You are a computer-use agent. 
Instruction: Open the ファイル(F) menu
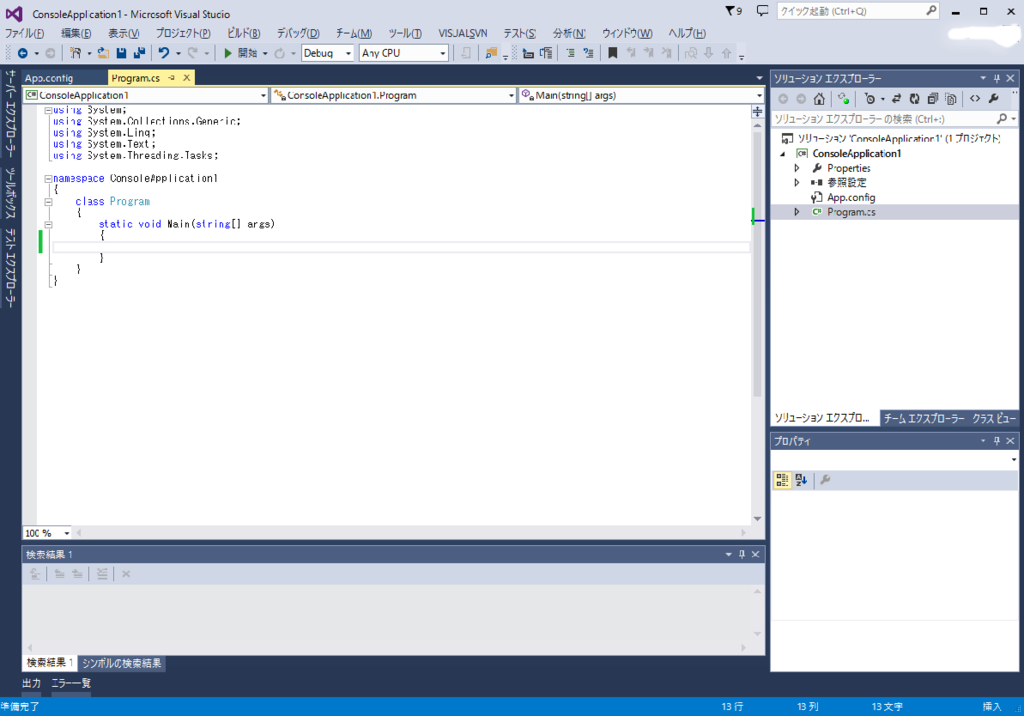25,33
